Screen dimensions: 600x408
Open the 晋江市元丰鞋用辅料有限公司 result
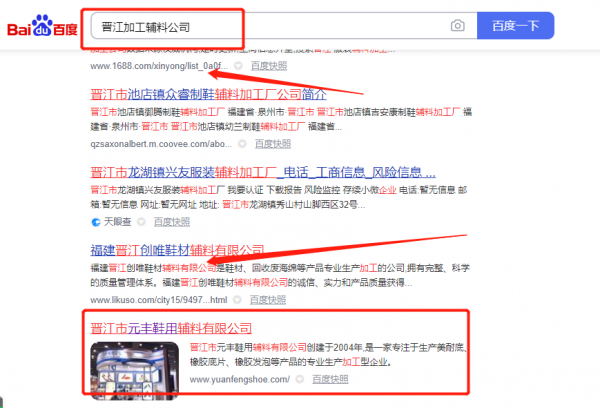(x=170, y=327)
